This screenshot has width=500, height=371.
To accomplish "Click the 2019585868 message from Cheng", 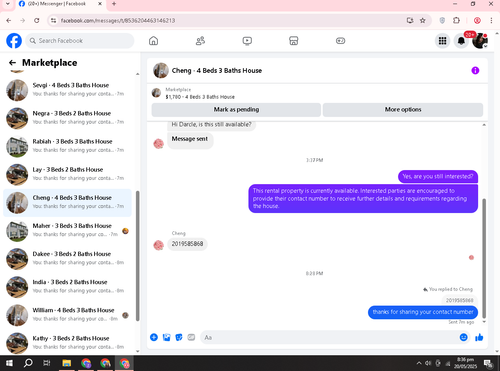I will (x=187, y=244).
